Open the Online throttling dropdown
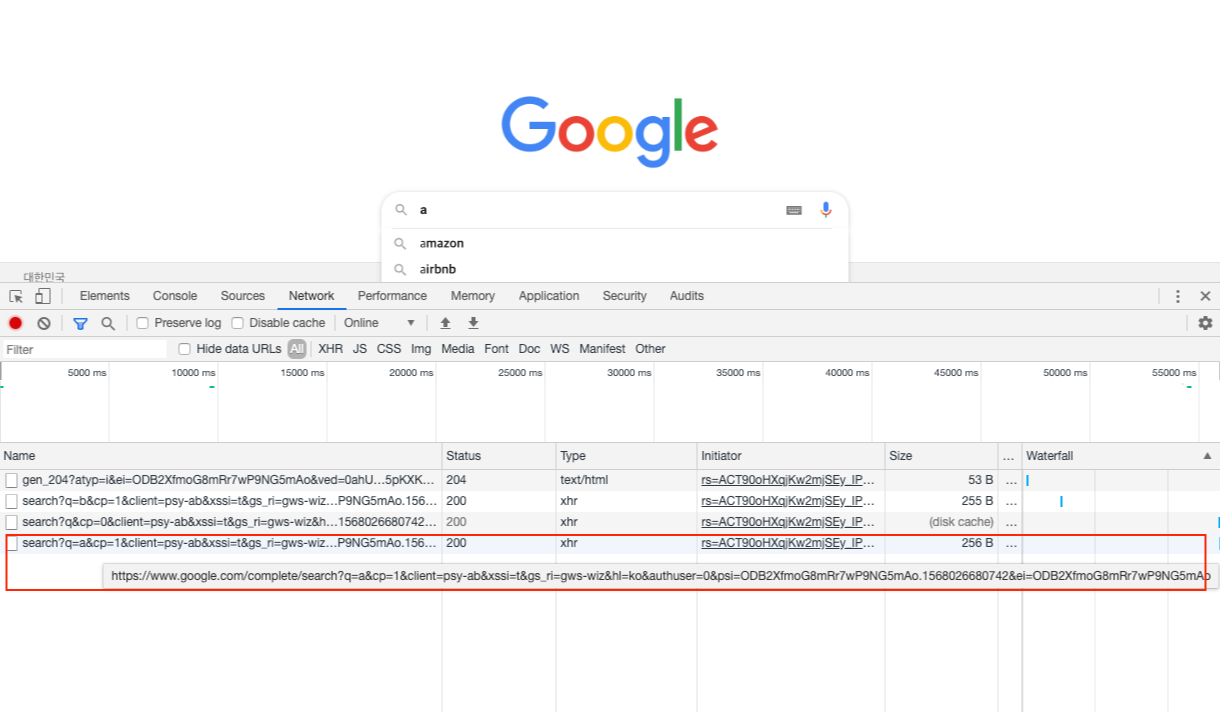Image resolution: width=1220 pixels, height=712 pixels. (380, 323)
